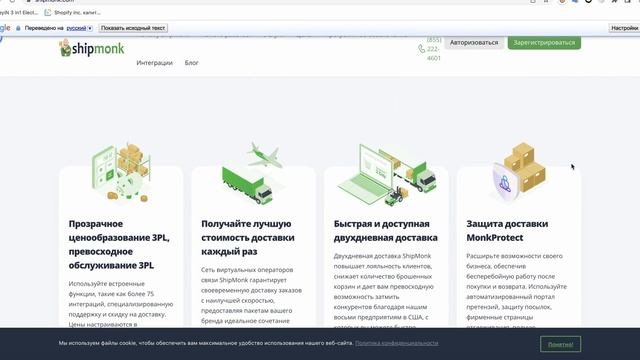The height and width of the screenshot is (360, 640).
Task: Click Показать исходный текст button
Action: 133,28
